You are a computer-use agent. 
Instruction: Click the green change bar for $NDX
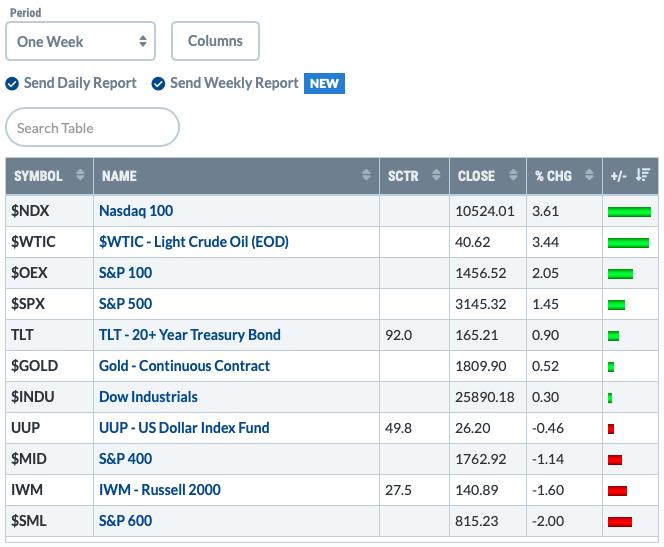[629, 212]
